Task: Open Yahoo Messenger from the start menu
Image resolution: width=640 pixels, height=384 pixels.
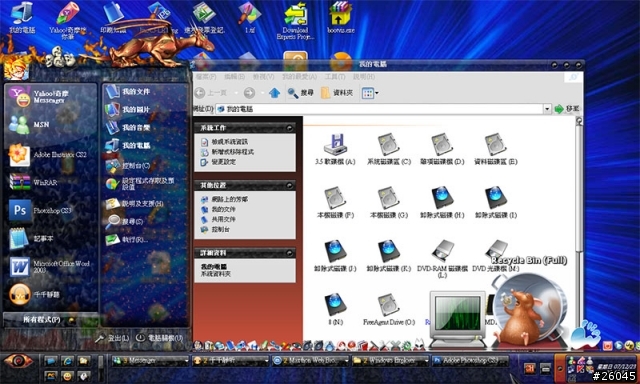Action: (x=50, y=97)
